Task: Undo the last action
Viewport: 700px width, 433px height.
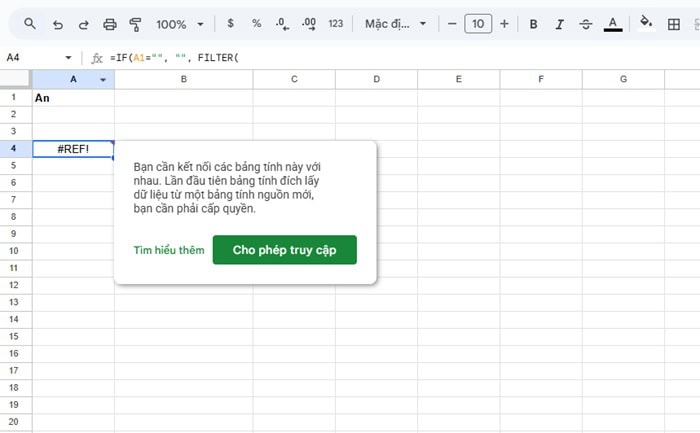Action: coord(57,23)
